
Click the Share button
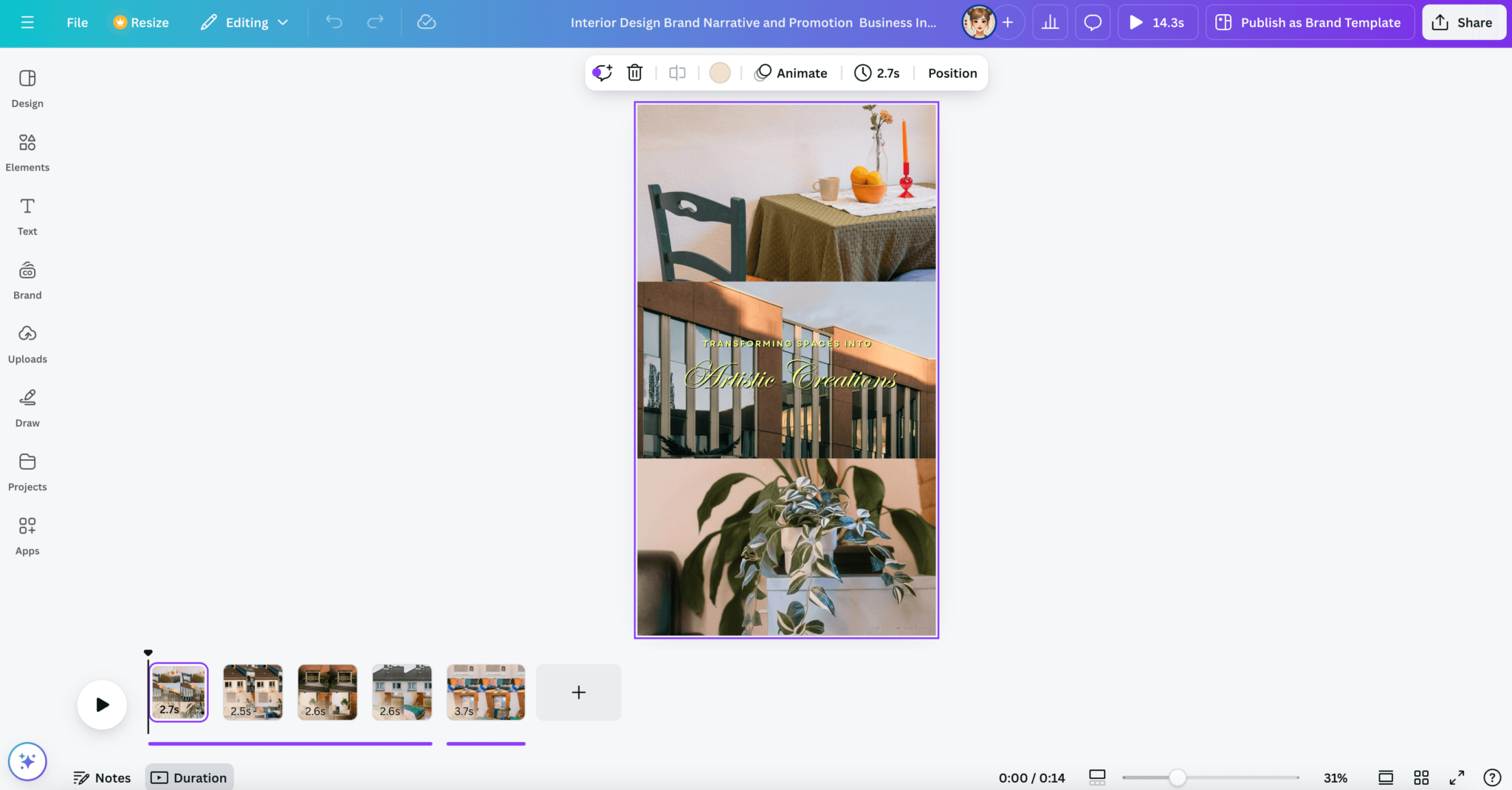click(x=1463, y=22)
